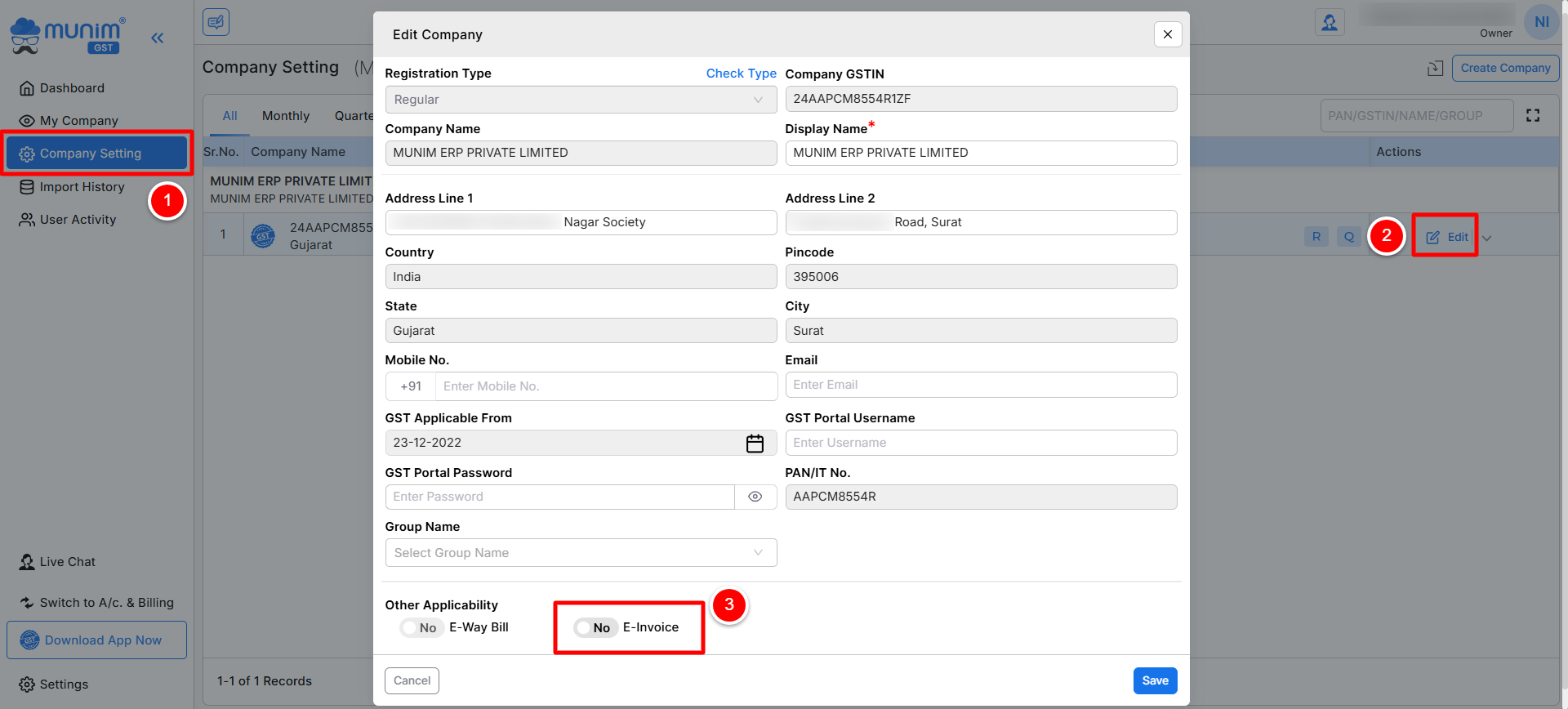
Task: Edit the Display Name field
Action: click(981, 153)
